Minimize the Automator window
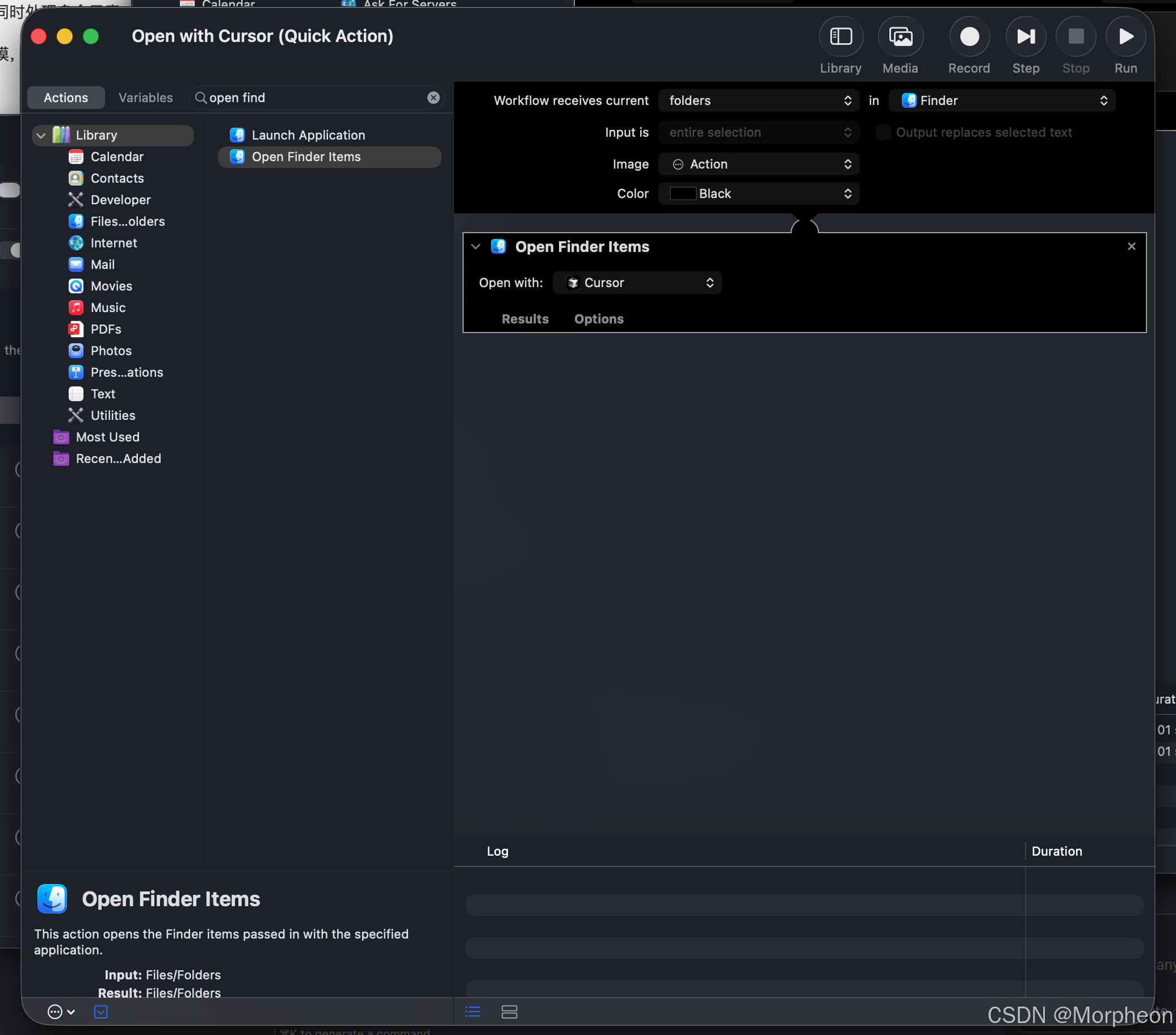This screenshot has width=1176, height=1035. (x=65, y=37)
